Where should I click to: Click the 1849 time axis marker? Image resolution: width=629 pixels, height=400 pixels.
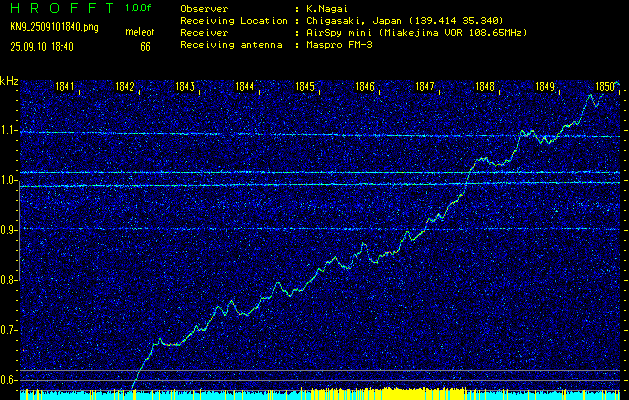coord(545,86)
